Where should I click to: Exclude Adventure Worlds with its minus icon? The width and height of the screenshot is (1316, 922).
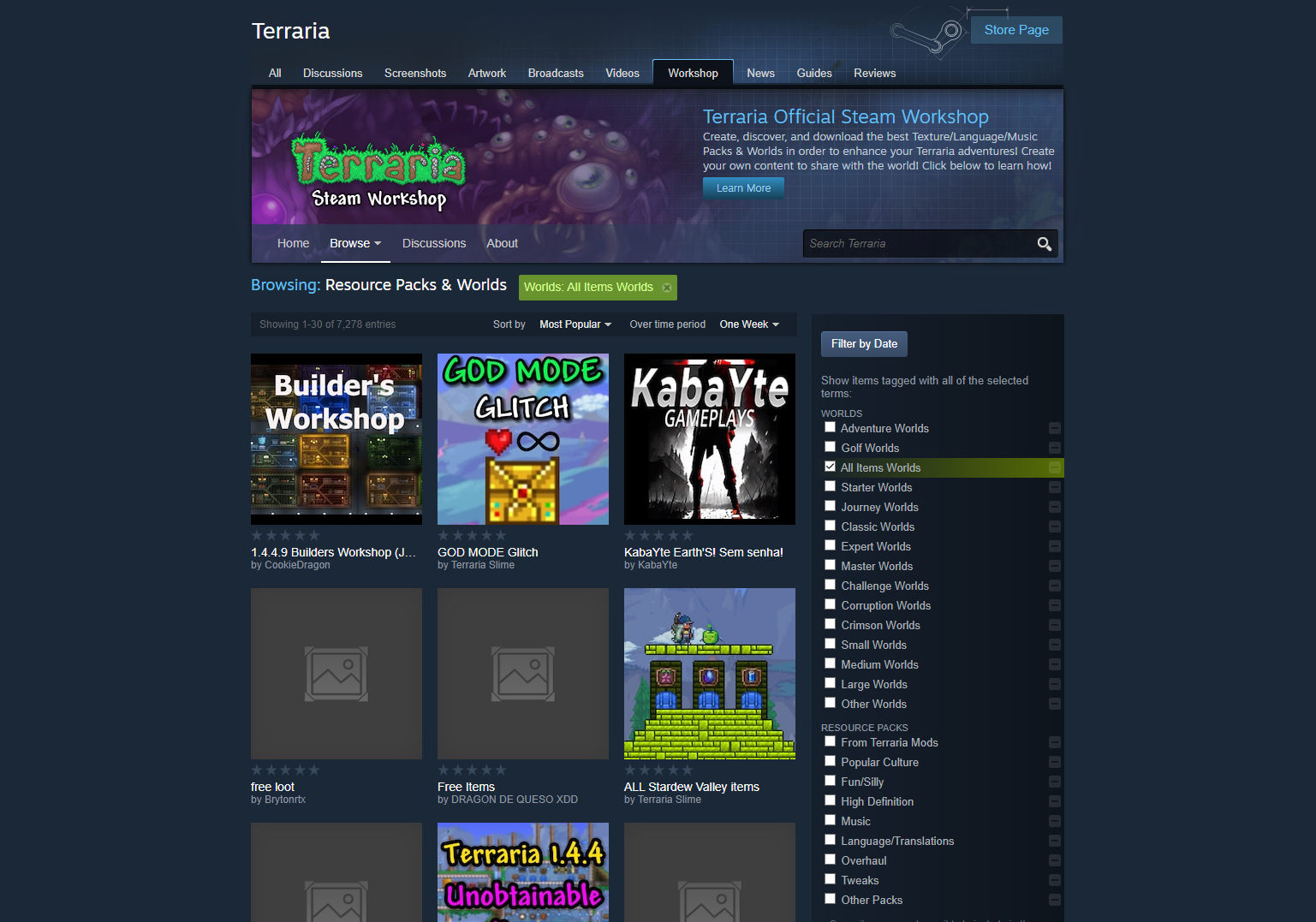(x=1055, y=428)
